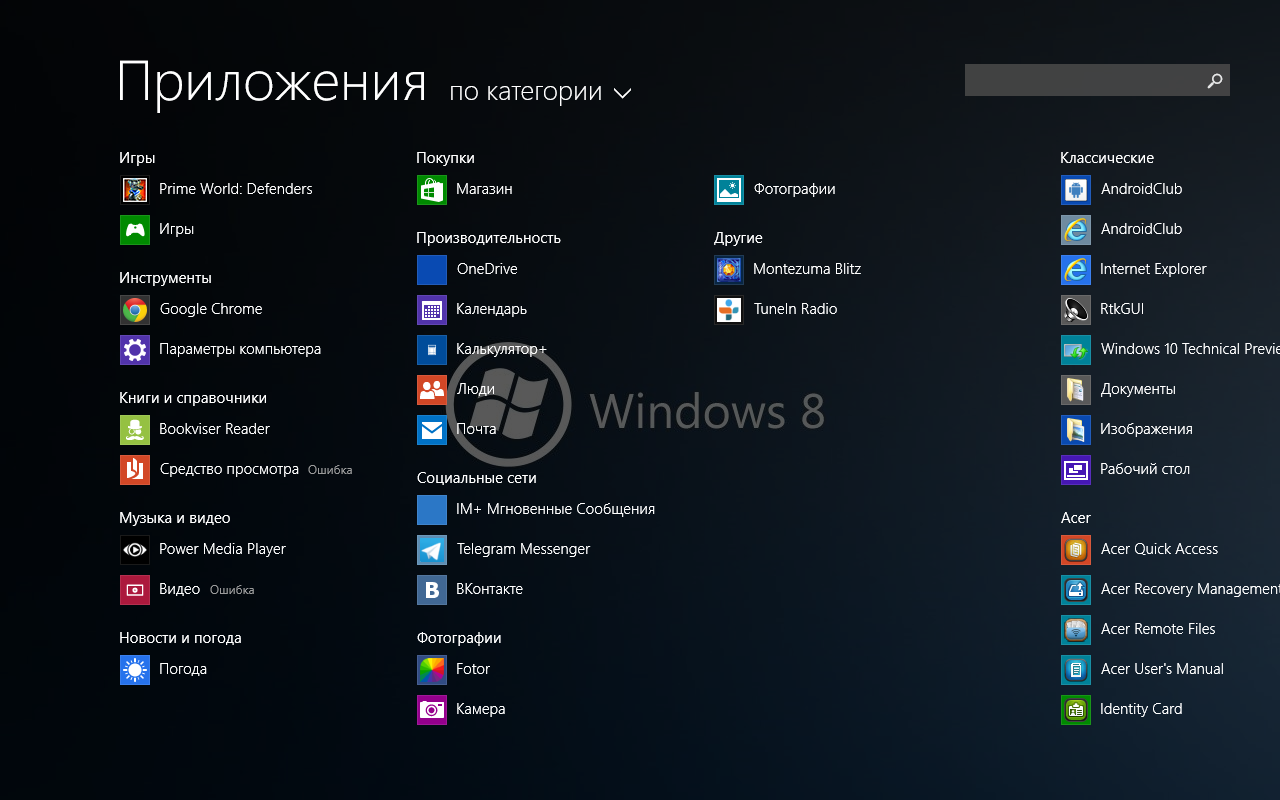The width and height of the screenshot is (1280, 800).
Task: Launch the Acer Quick Access icon
Action: click(1076, 550)
